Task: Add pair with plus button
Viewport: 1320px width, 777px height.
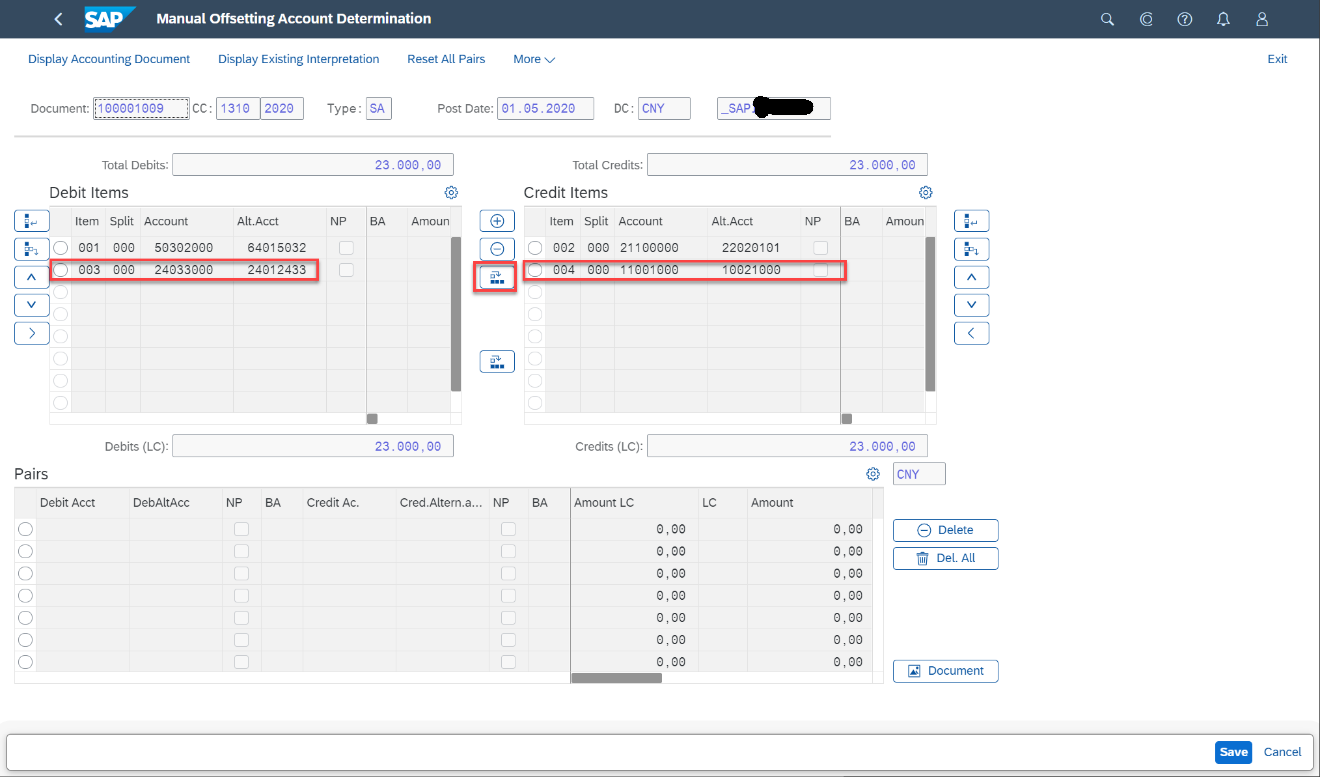Action: click(x=497, y=221)
